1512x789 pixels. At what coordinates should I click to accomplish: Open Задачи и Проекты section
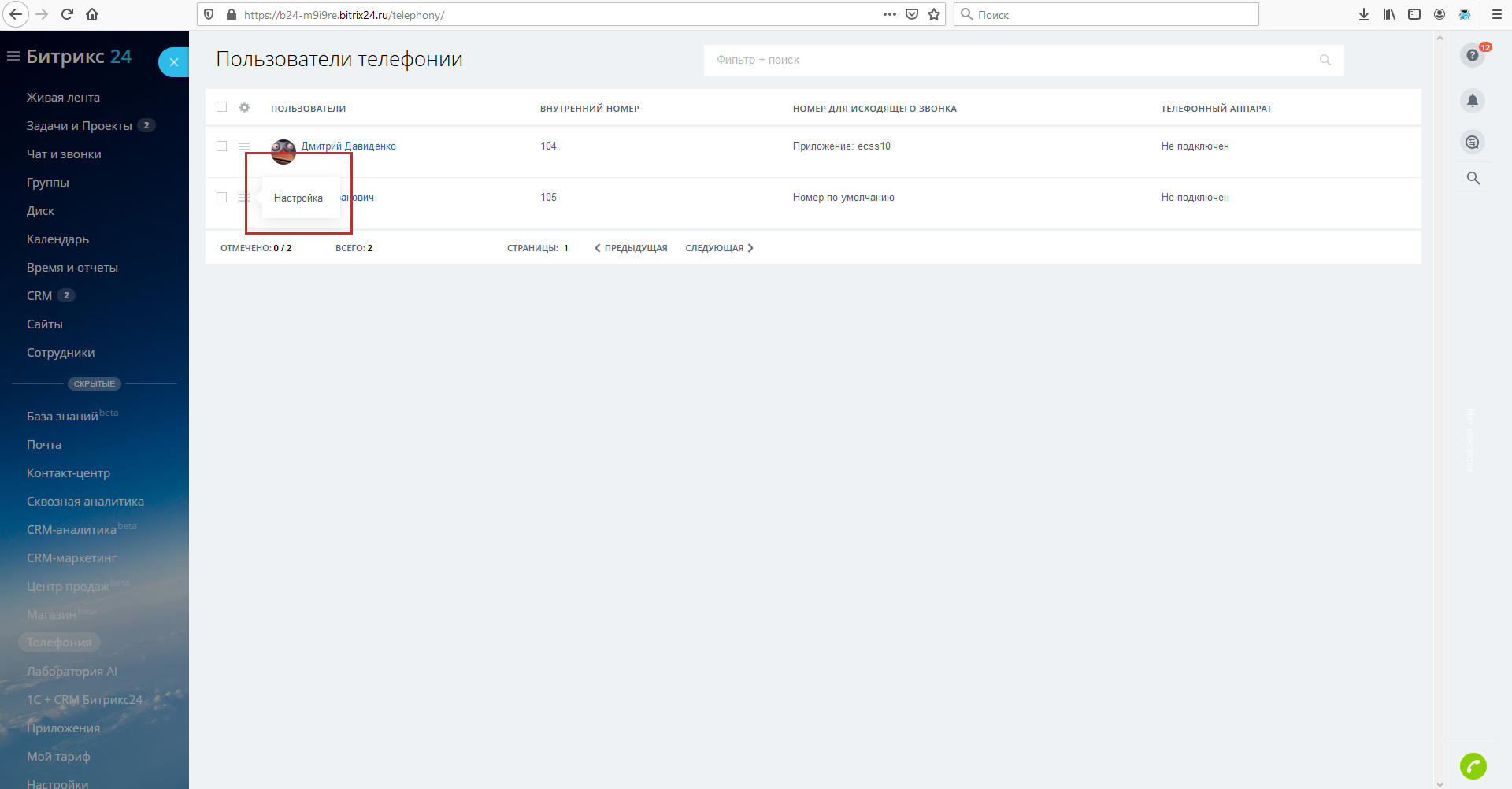tap(80, 126)
